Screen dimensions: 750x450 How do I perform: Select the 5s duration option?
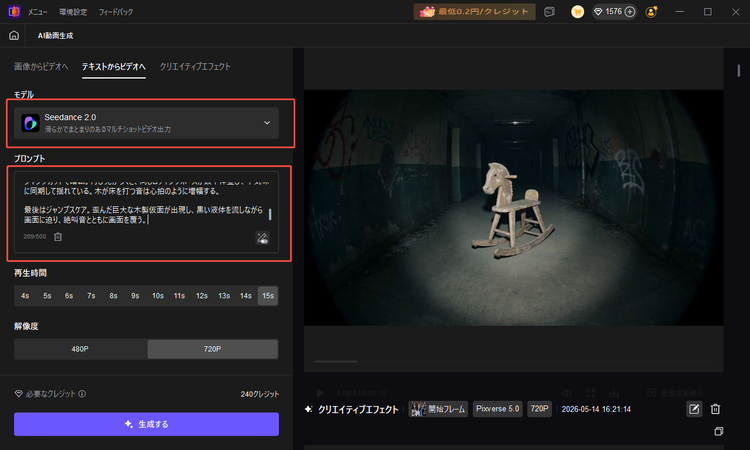[47, 296]
